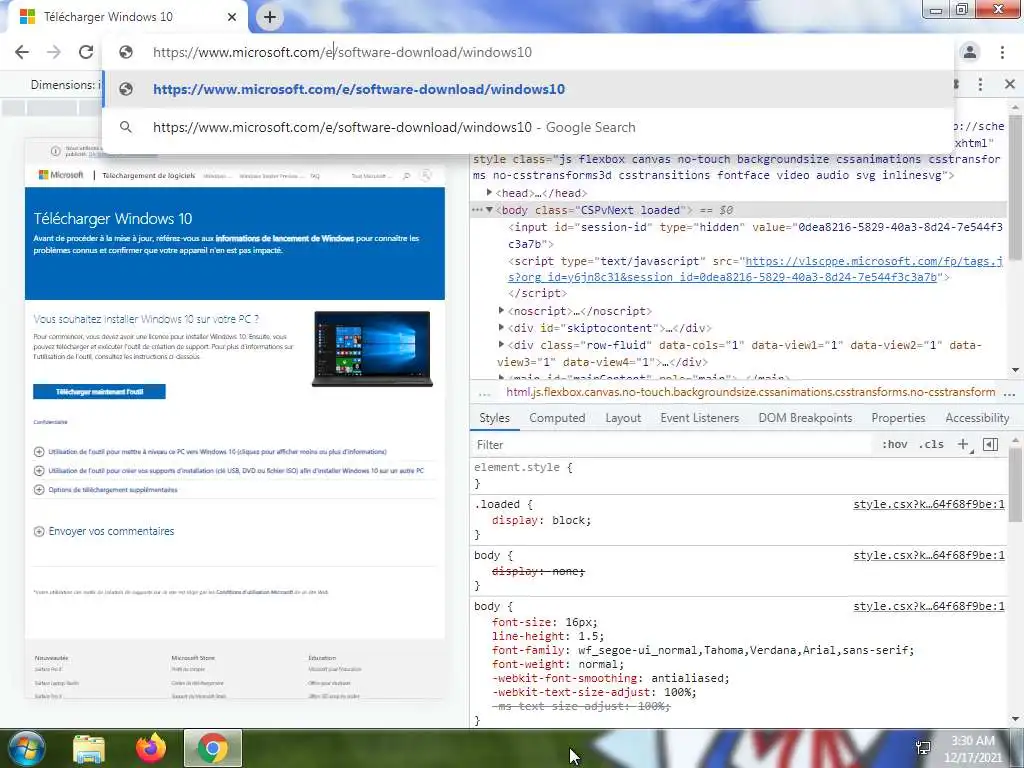
Task: Click inside the address bar text
Action: pos(342,52)
